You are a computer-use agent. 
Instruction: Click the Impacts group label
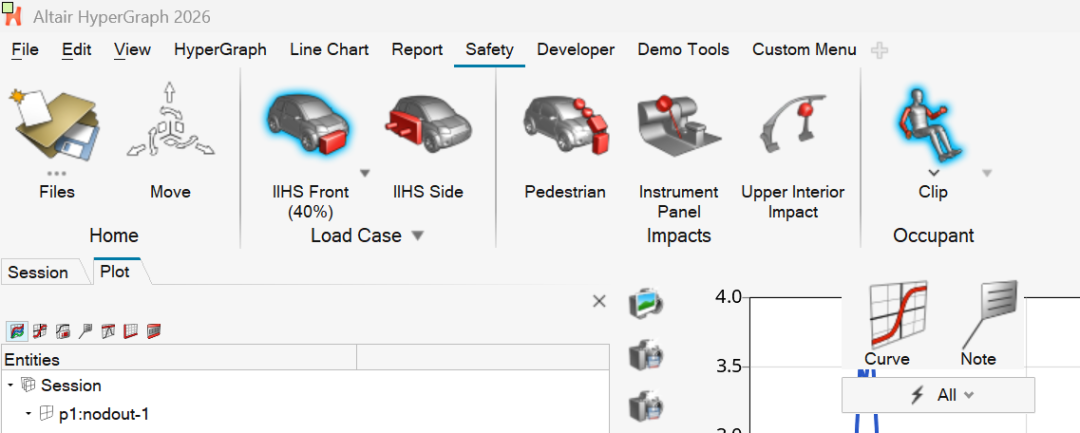(678, 236)
